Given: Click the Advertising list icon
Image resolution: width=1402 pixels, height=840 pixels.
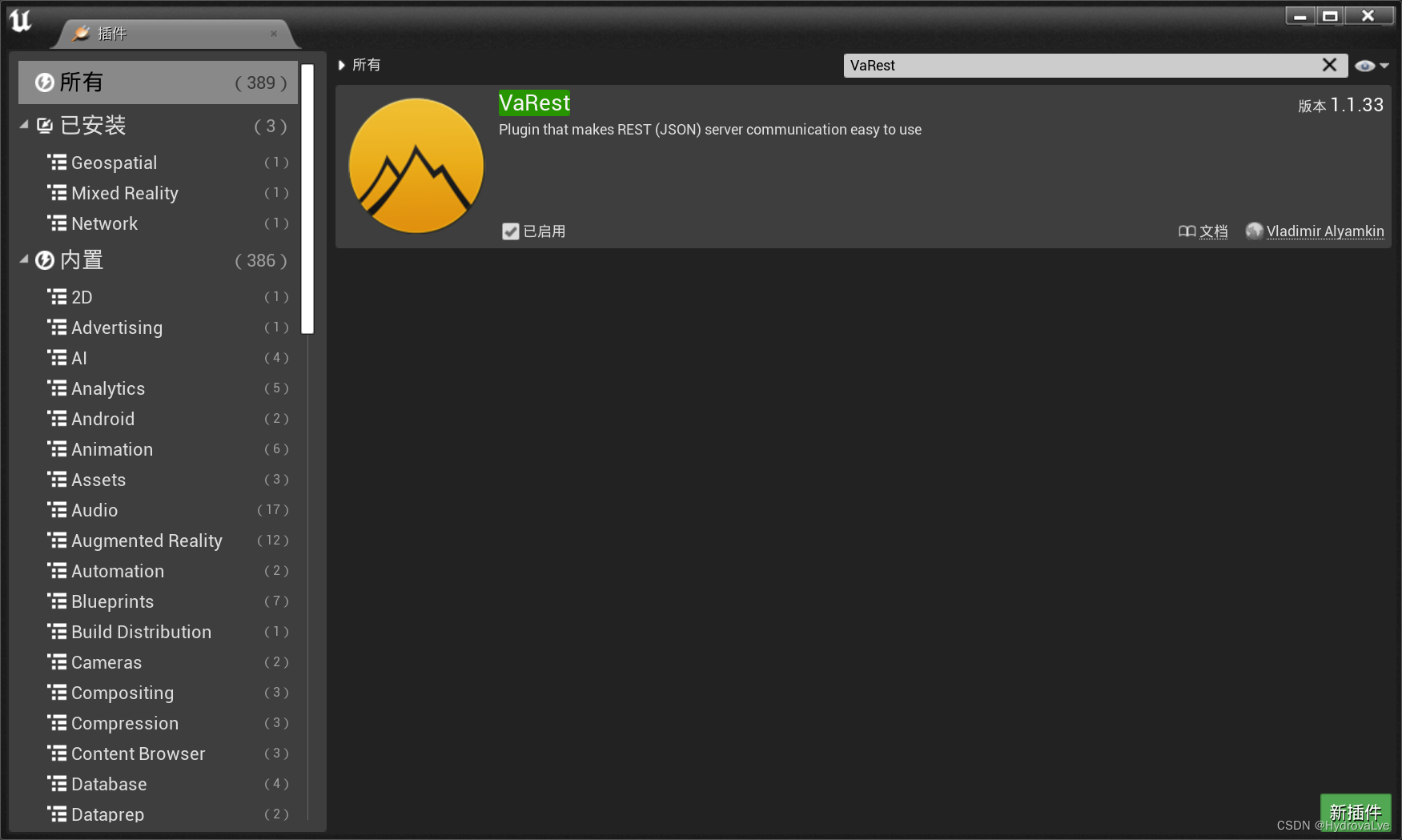Looking at the screenshot, I should point(57,328).
